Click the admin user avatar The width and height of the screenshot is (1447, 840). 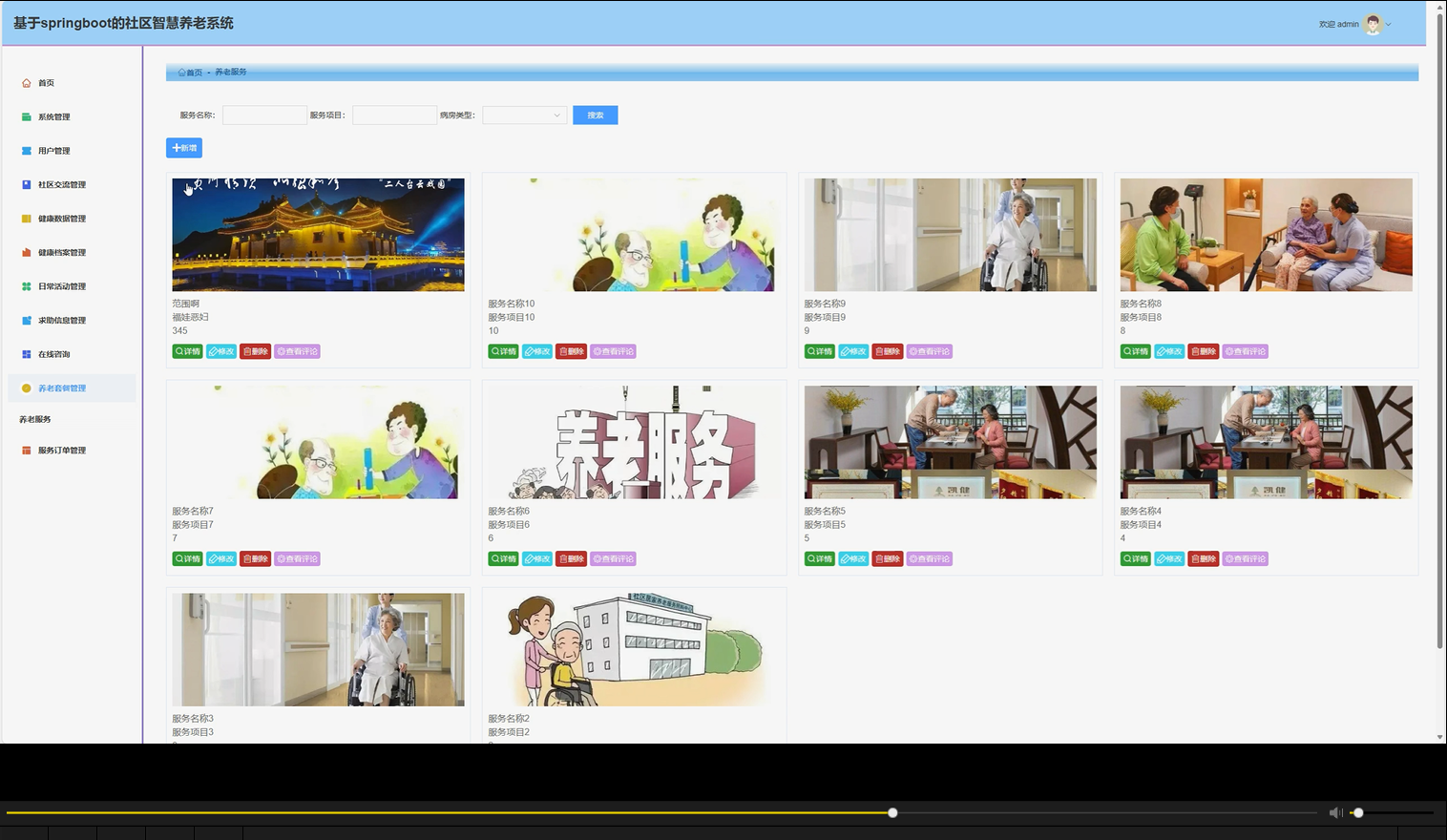[1373, 25]
